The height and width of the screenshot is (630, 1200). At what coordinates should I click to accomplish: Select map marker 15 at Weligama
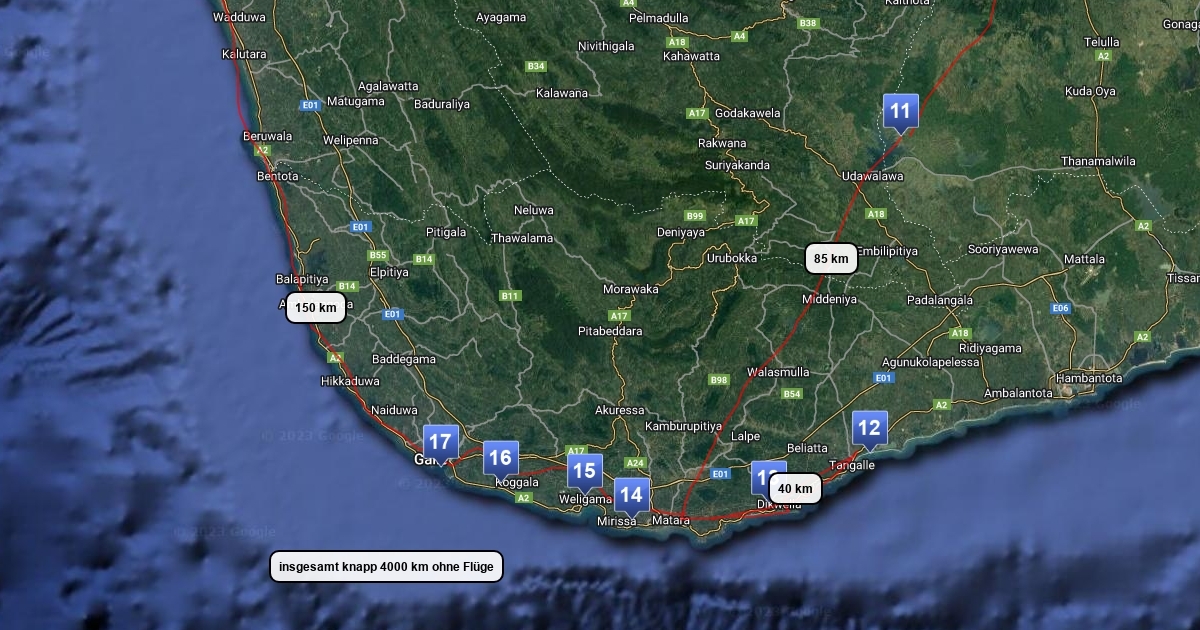click(584, 472)
